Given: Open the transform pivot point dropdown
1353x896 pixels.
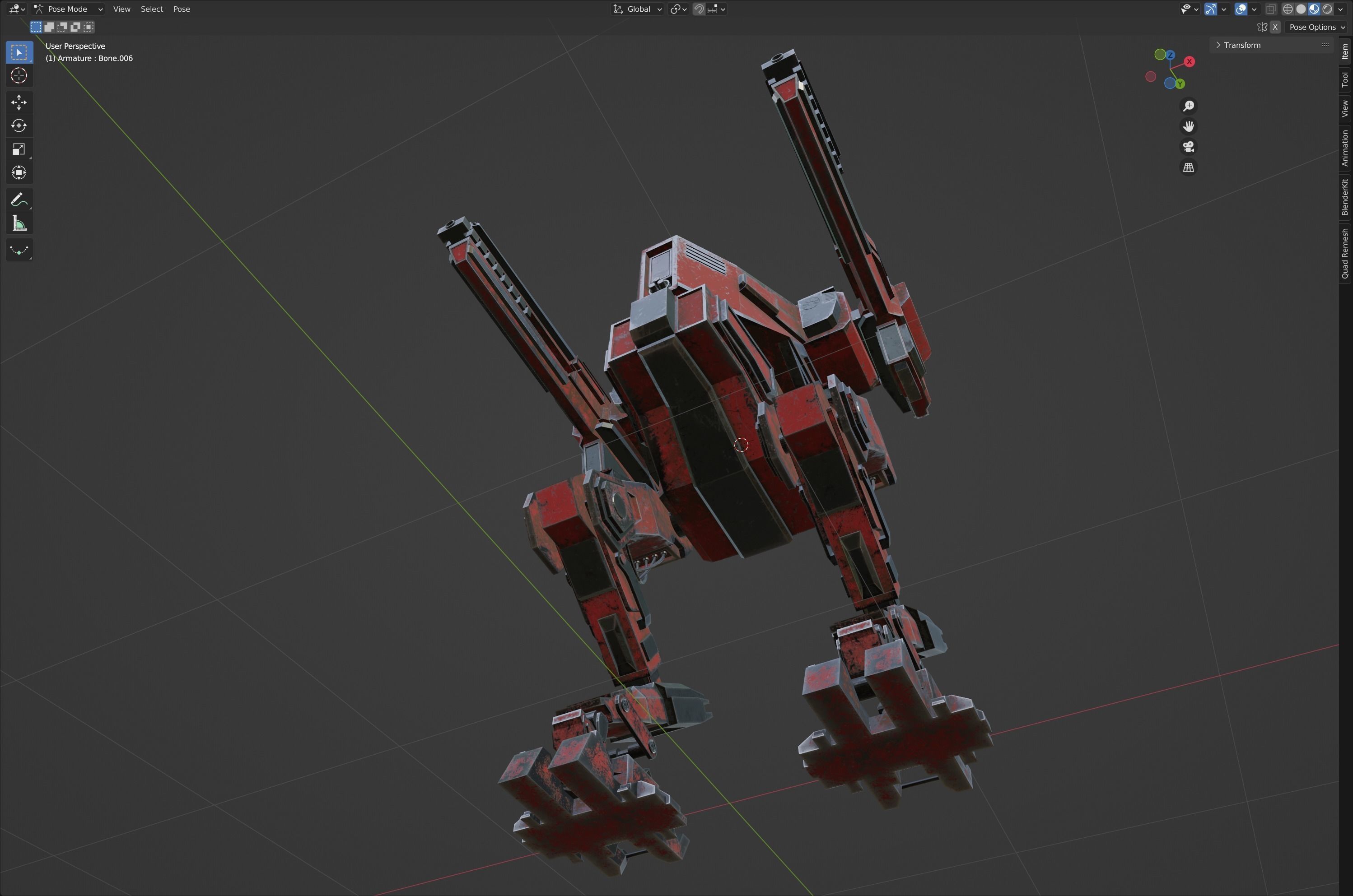Looking at the screenshot, I should [678, 9].
